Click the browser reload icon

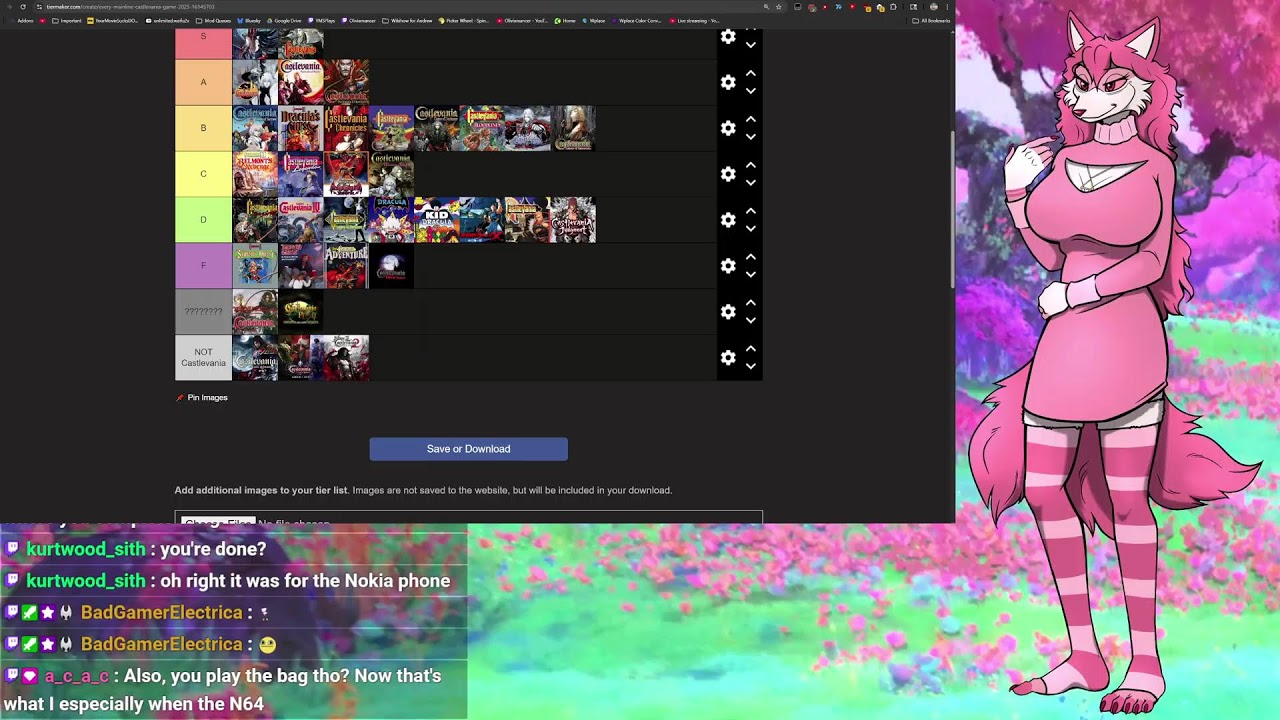(x=23, y=7)
